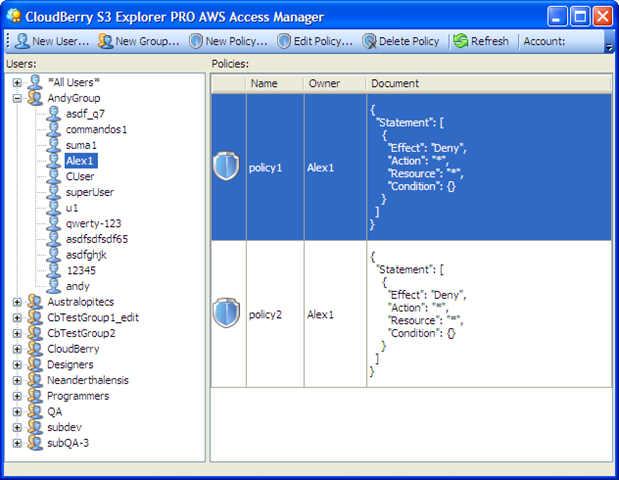Expand the *All Users* node

click(17, 82)
